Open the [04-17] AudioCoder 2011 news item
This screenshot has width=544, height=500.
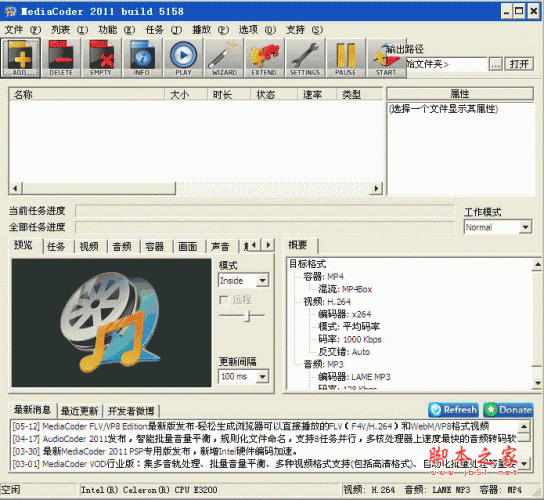pyautogui.click(x=264, y=439)
